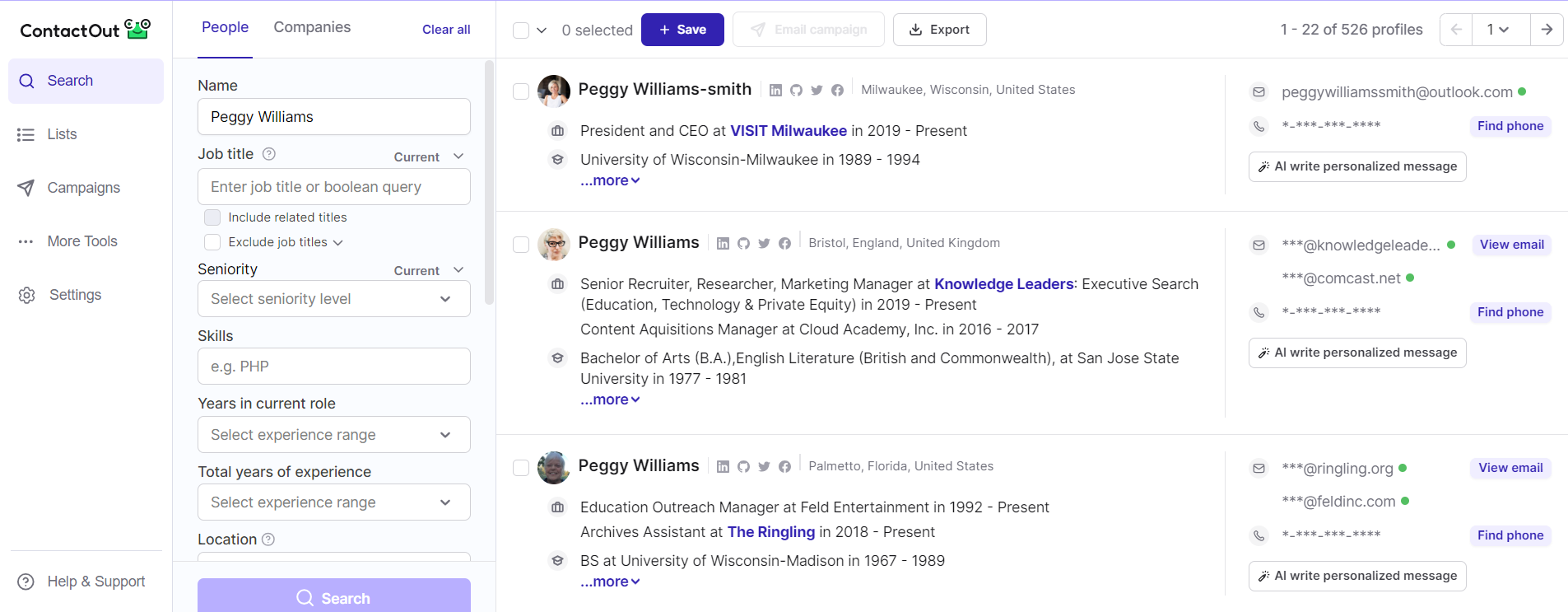Check the Exclude job titles box
The image size is (1568, 612).
click(x=212, y=242)
